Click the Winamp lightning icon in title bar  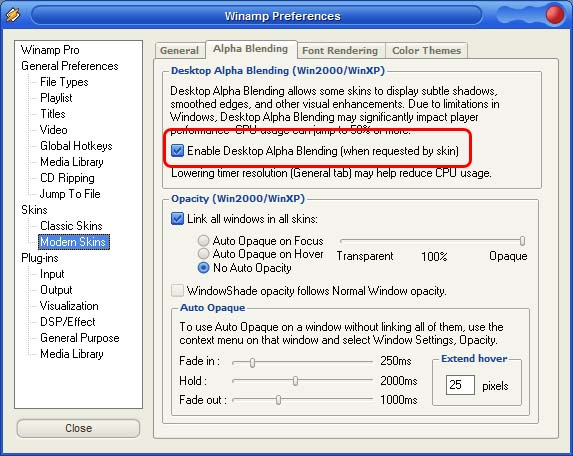pyautogui.click(x=13, y=15)
